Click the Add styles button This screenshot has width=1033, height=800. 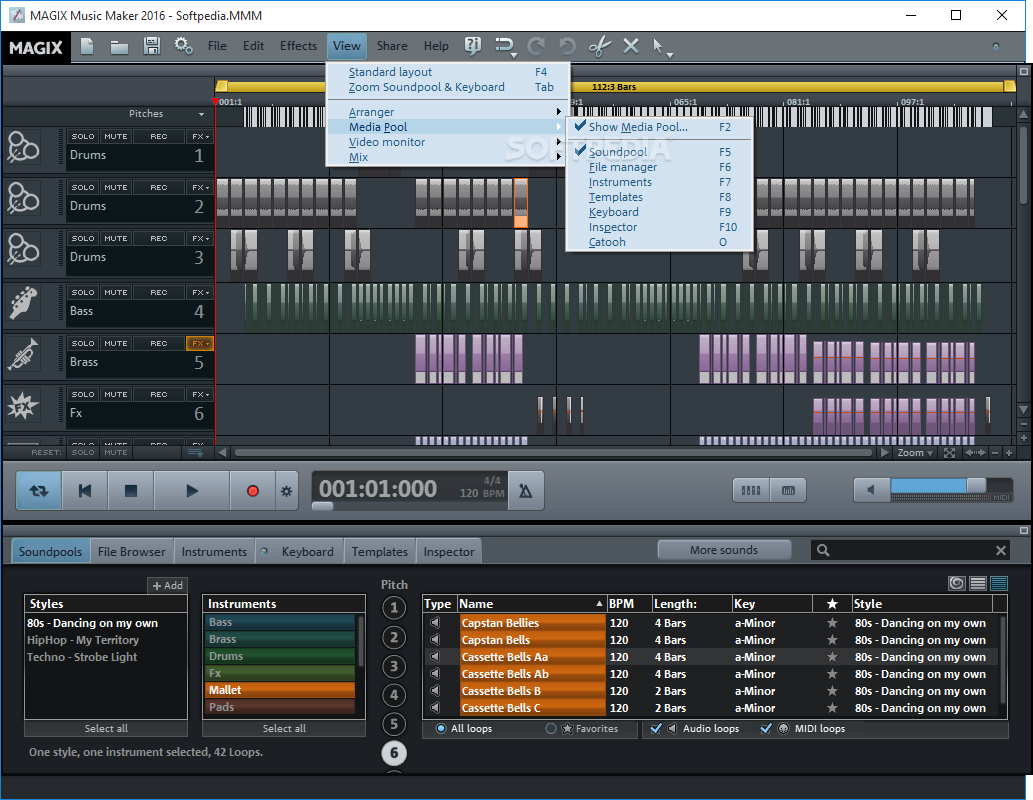click(167, 585)
